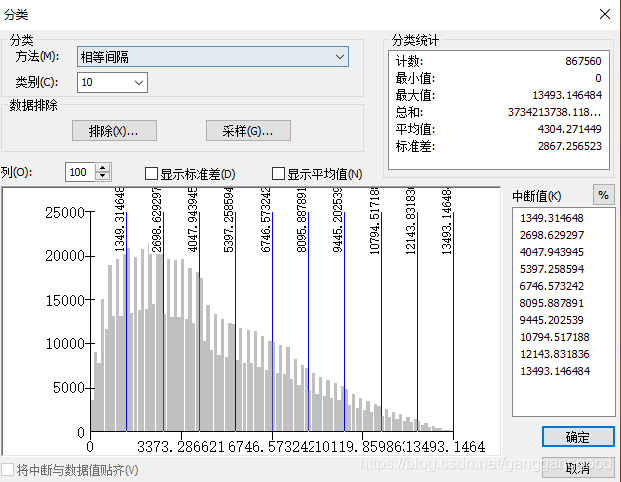Image resolution: width=621 pixels, height=482 pixels.
Task: Click the 计数 count value 867560
Action: [x=583, y=61]
